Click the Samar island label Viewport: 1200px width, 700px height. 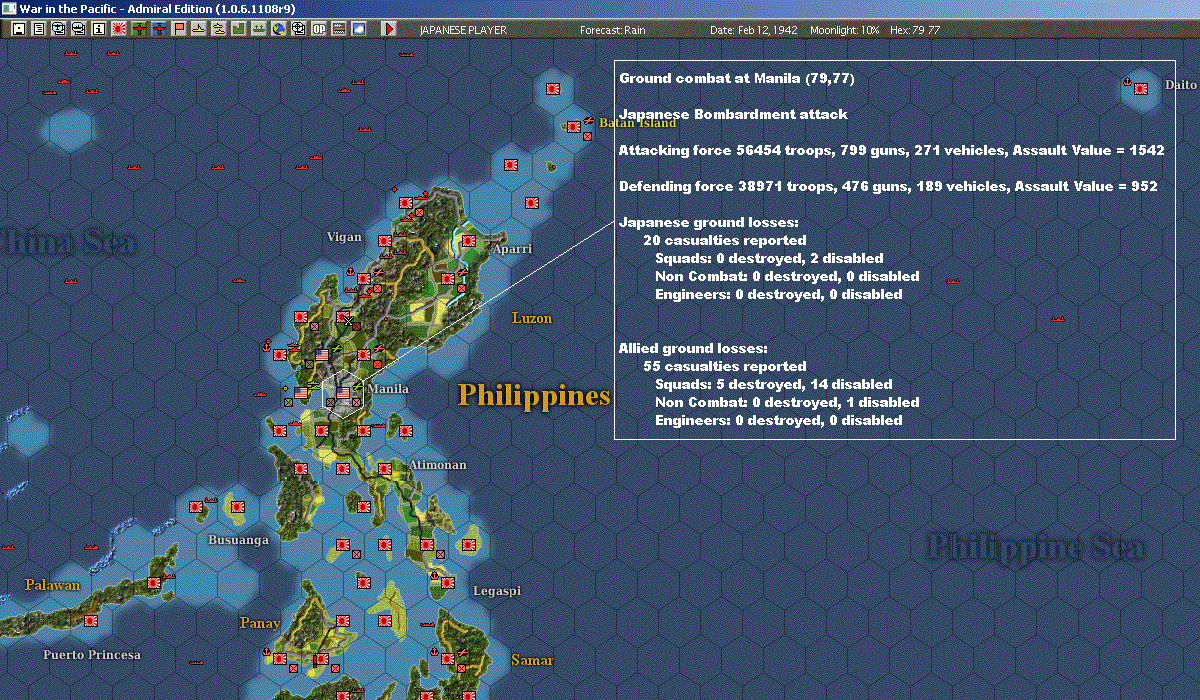(x=532, y=660)
